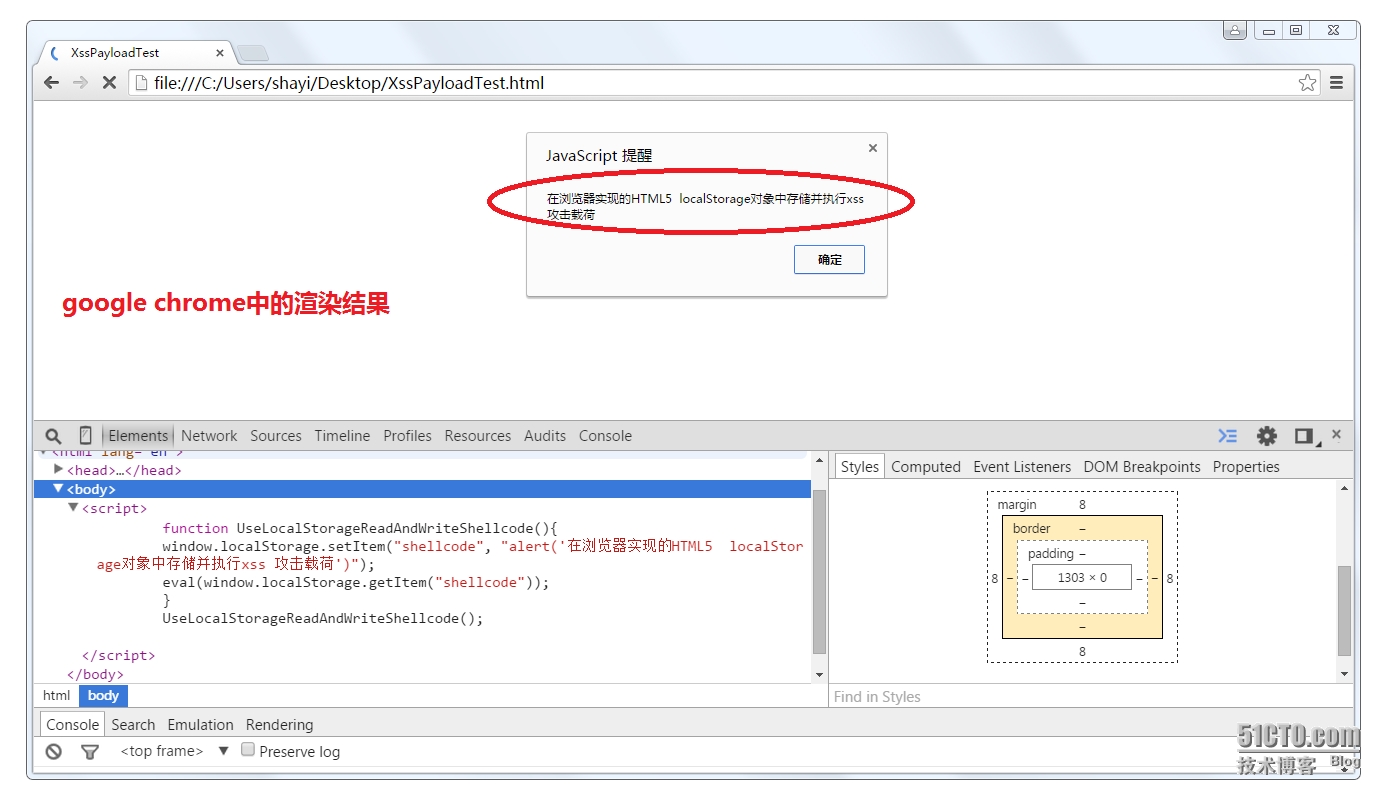1380x794 pixels.
Task: Click the closing </script> tag line
Action: (118, 656)
